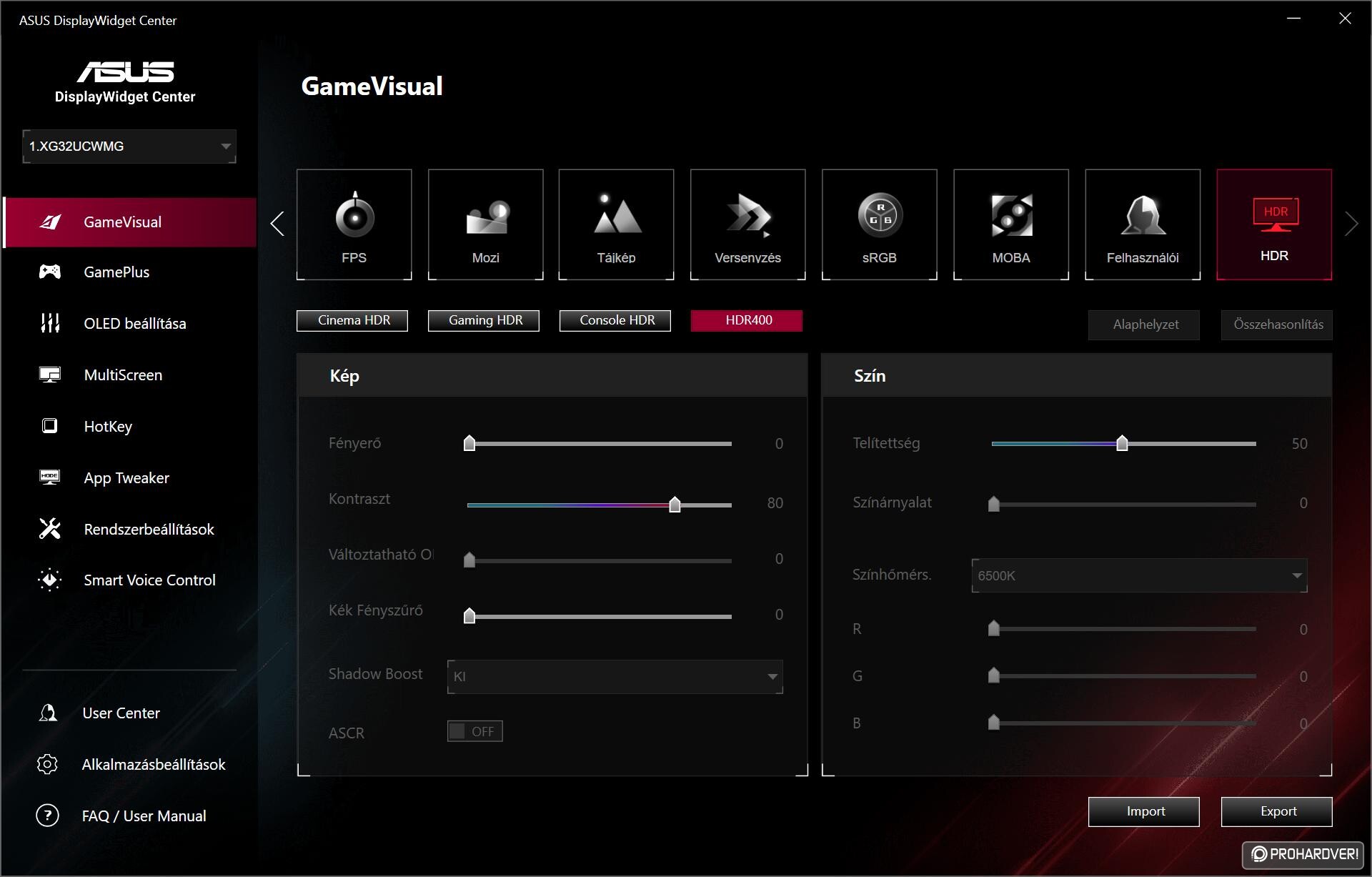Click the Kontraszt value 80

tap(775, 503)
